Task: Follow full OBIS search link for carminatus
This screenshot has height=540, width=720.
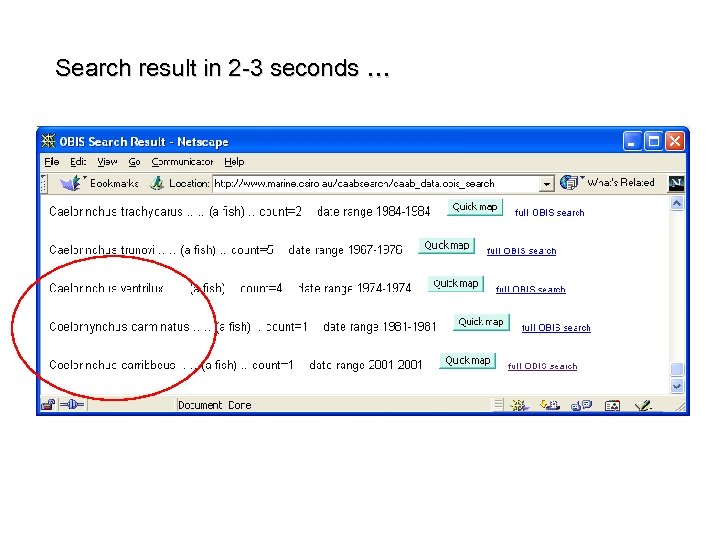Action: coord(556,328)
